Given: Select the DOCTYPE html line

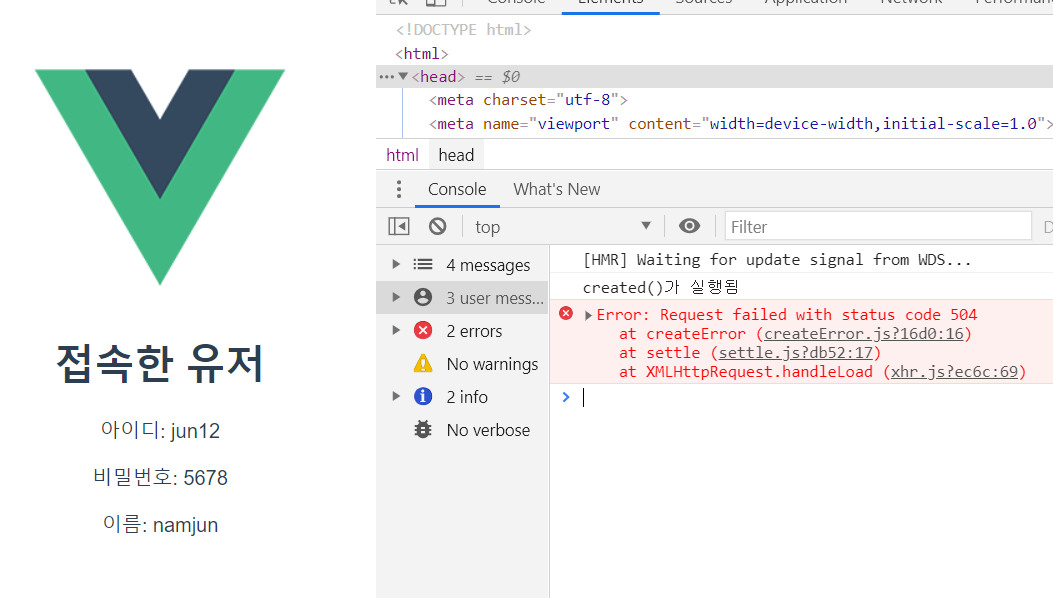Looking at the screenshot, I should tap(463, 30).
